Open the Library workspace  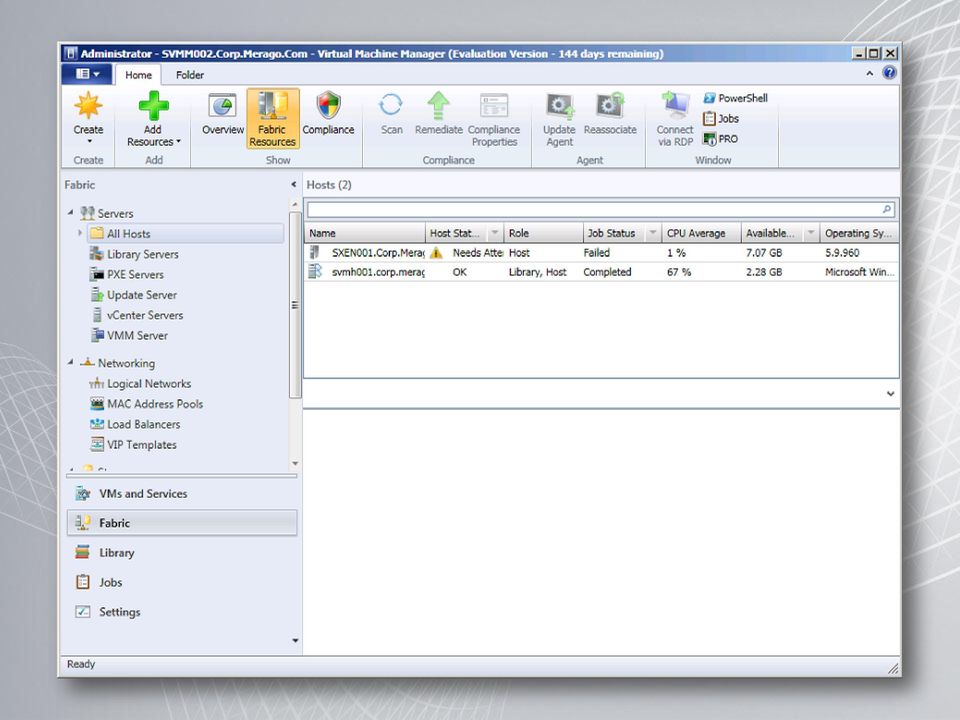(182, 552)
